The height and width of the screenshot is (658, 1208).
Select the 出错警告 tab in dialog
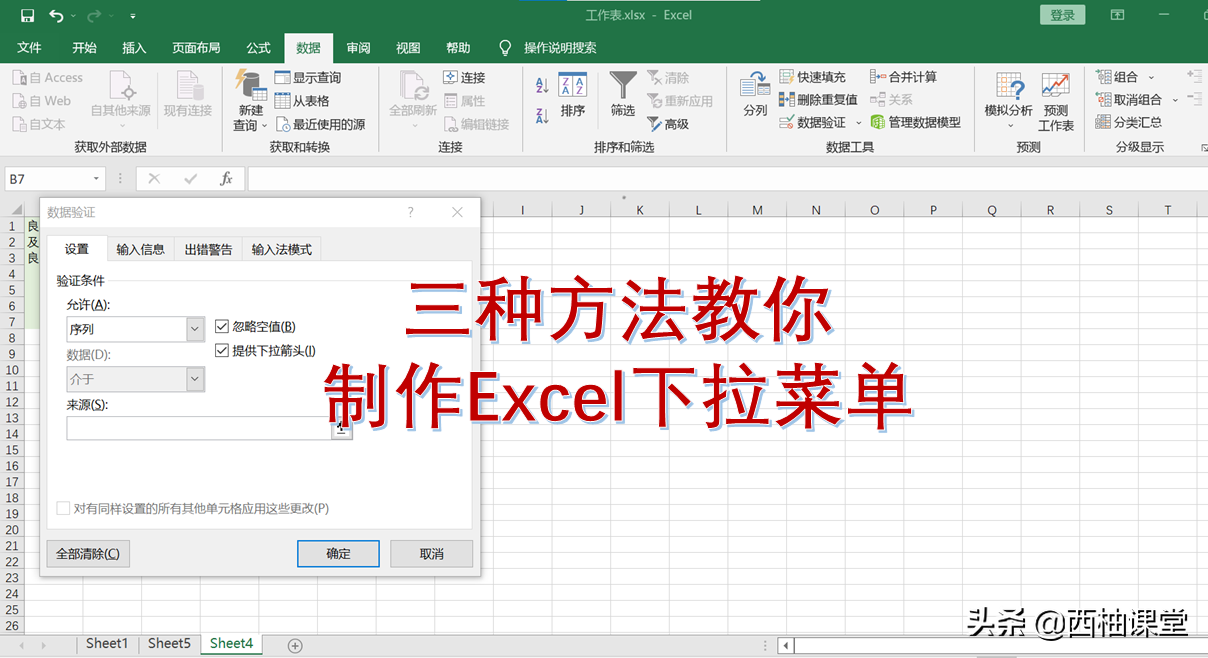(x=208, y=249)
